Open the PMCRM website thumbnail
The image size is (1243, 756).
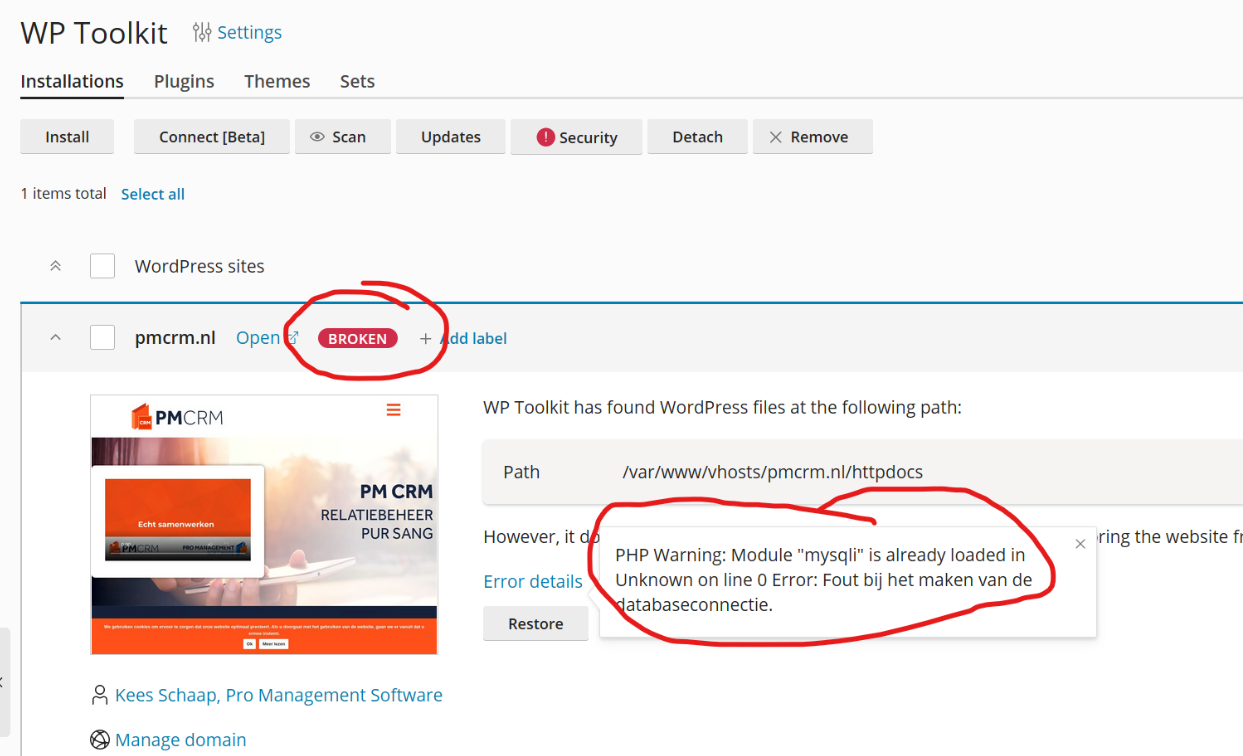(x=264, y=525)
